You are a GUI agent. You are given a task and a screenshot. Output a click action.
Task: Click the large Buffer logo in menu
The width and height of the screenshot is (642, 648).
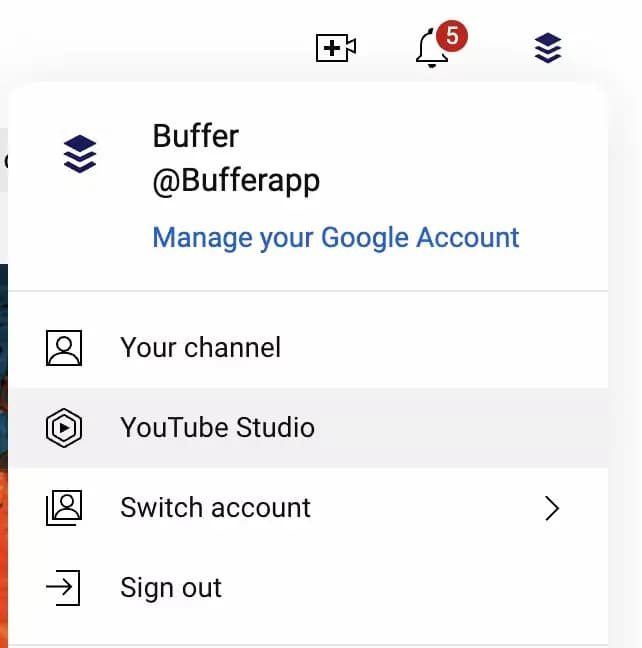click(x=80, y=154)
